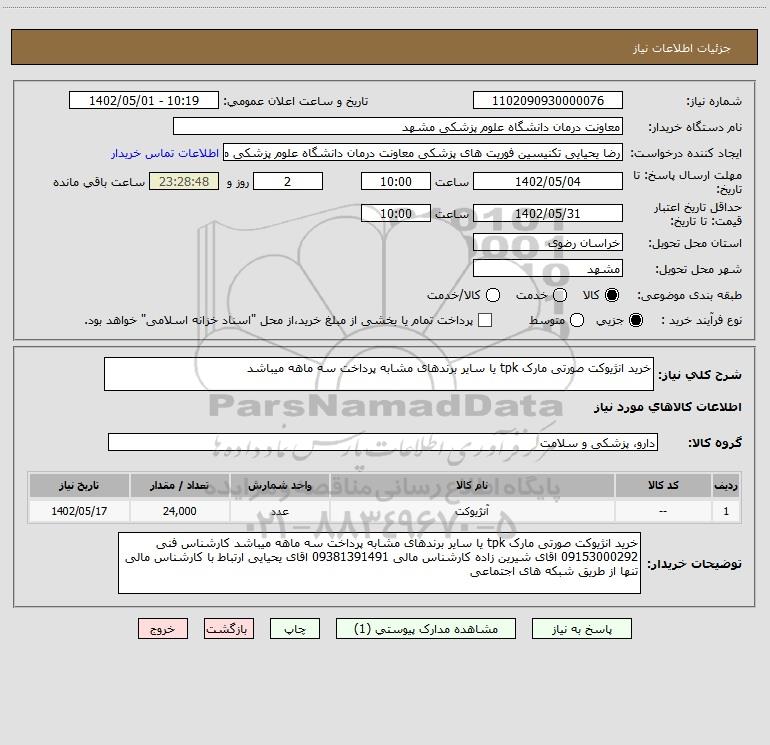
Task: Click the ردیف column header
Action: click(x=726, y=485)
